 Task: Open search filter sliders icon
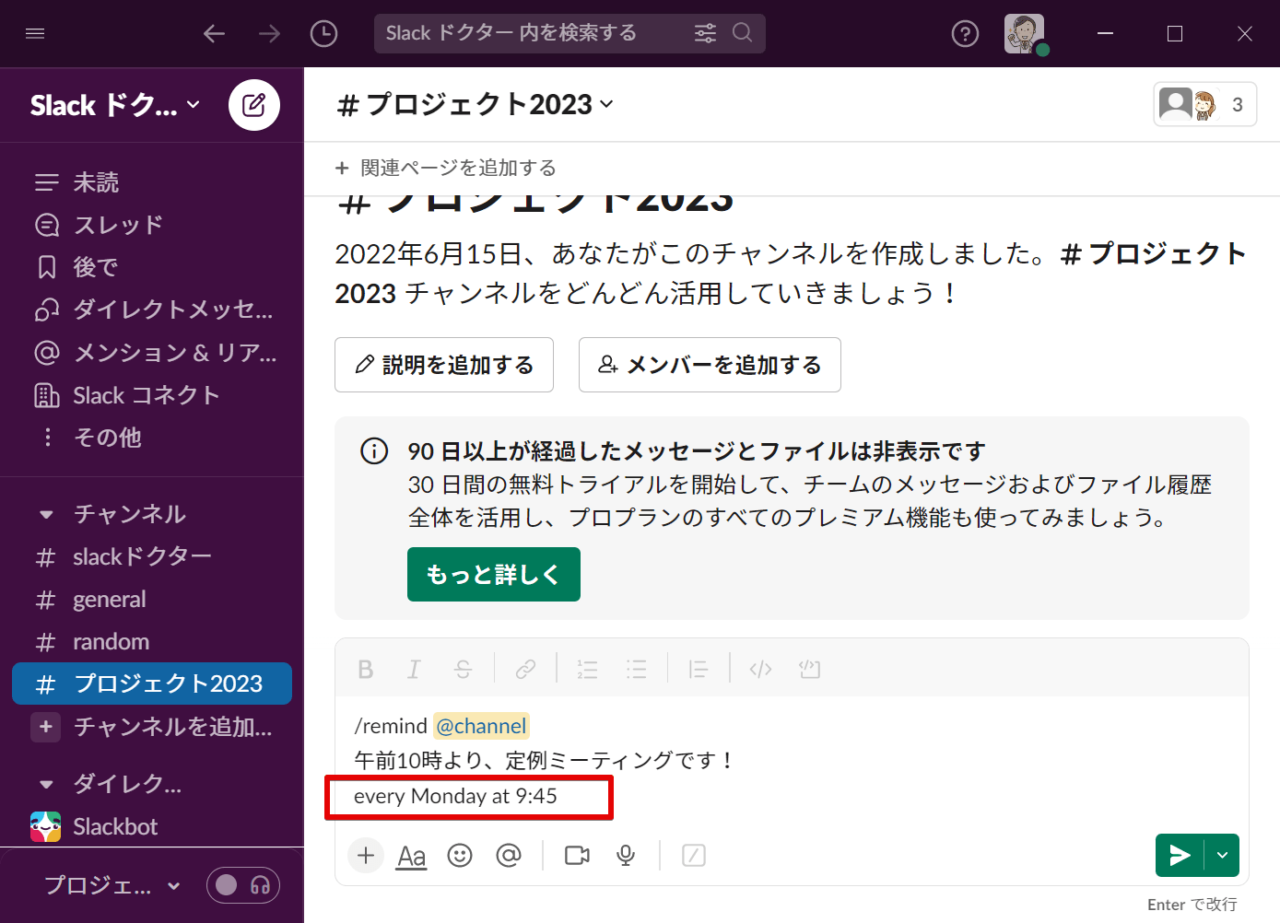point(705,33)
